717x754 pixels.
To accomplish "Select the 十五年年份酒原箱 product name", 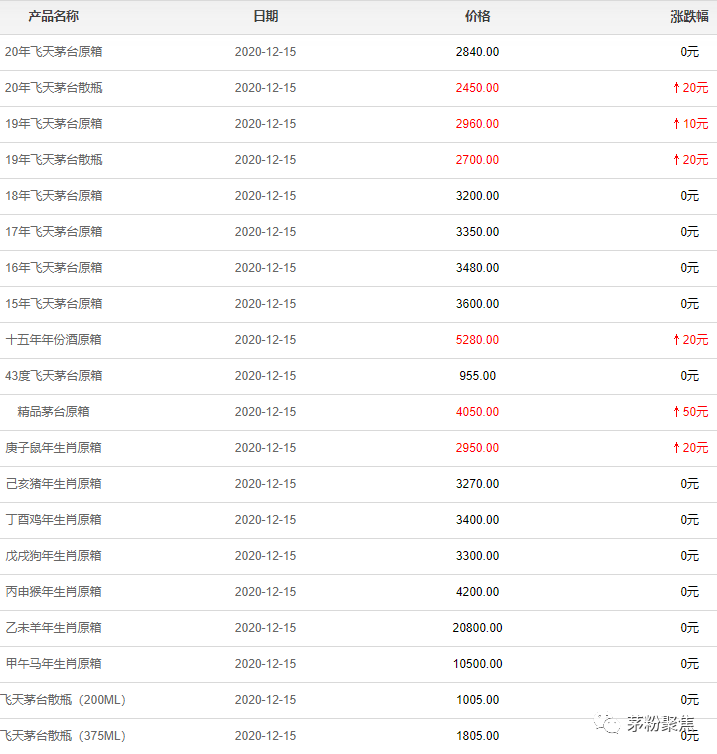I will pos(53,340).
